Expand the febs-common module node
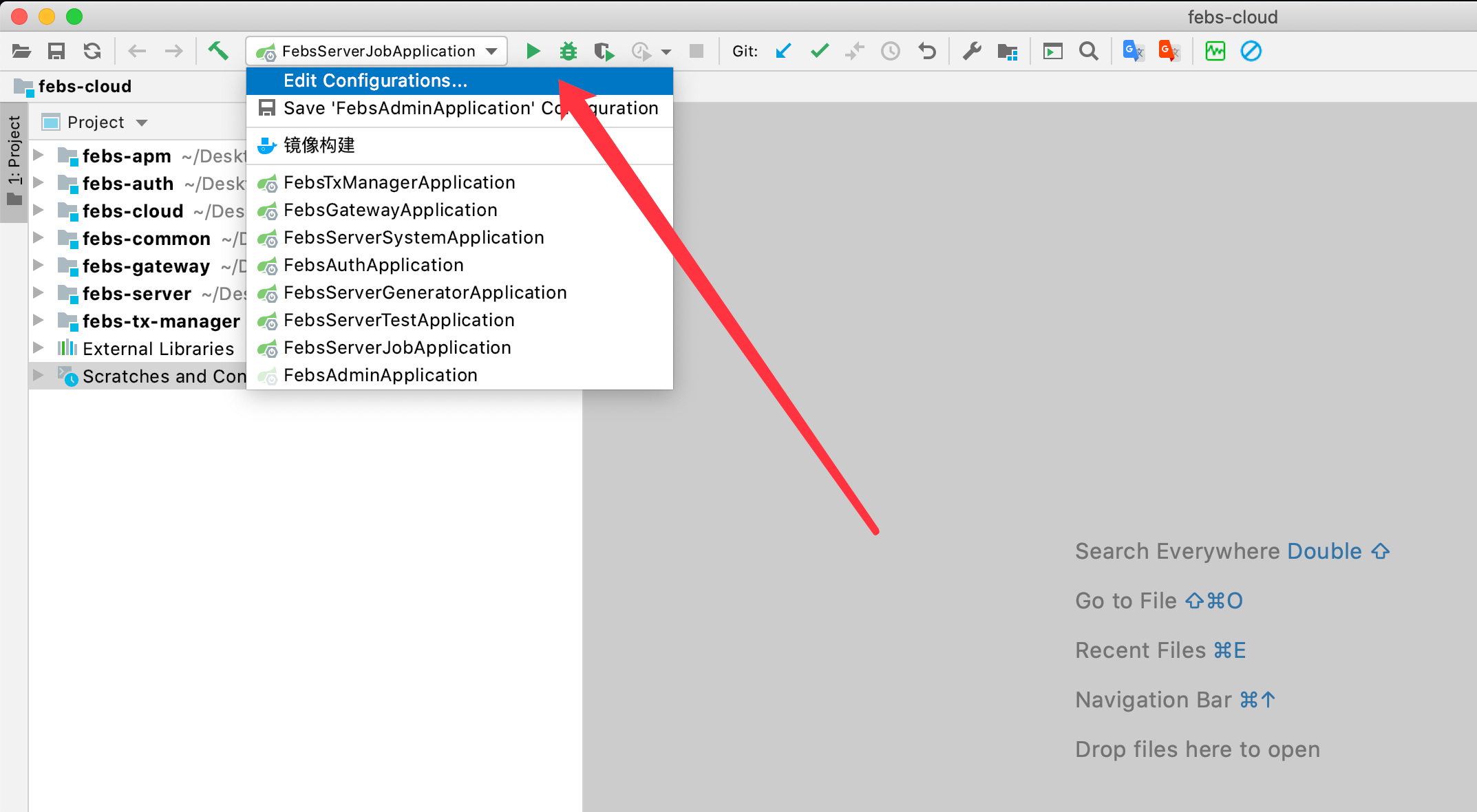This screenshot has height=812, width=1477. (39, 238)
